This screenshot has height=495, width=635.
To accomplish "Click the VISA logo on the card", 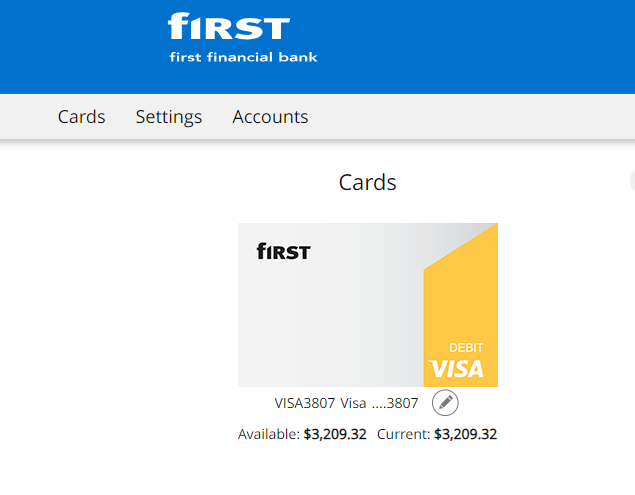I will tap(456, 369).
